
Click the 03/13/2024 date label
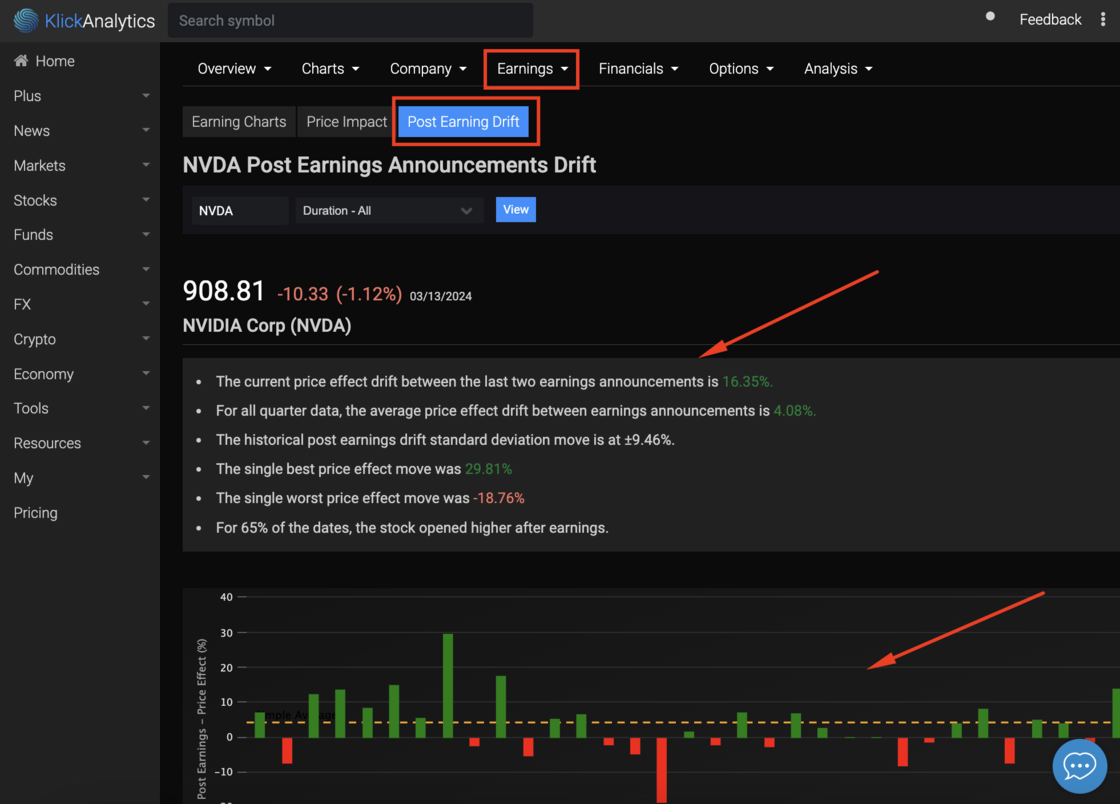point(441,296)
